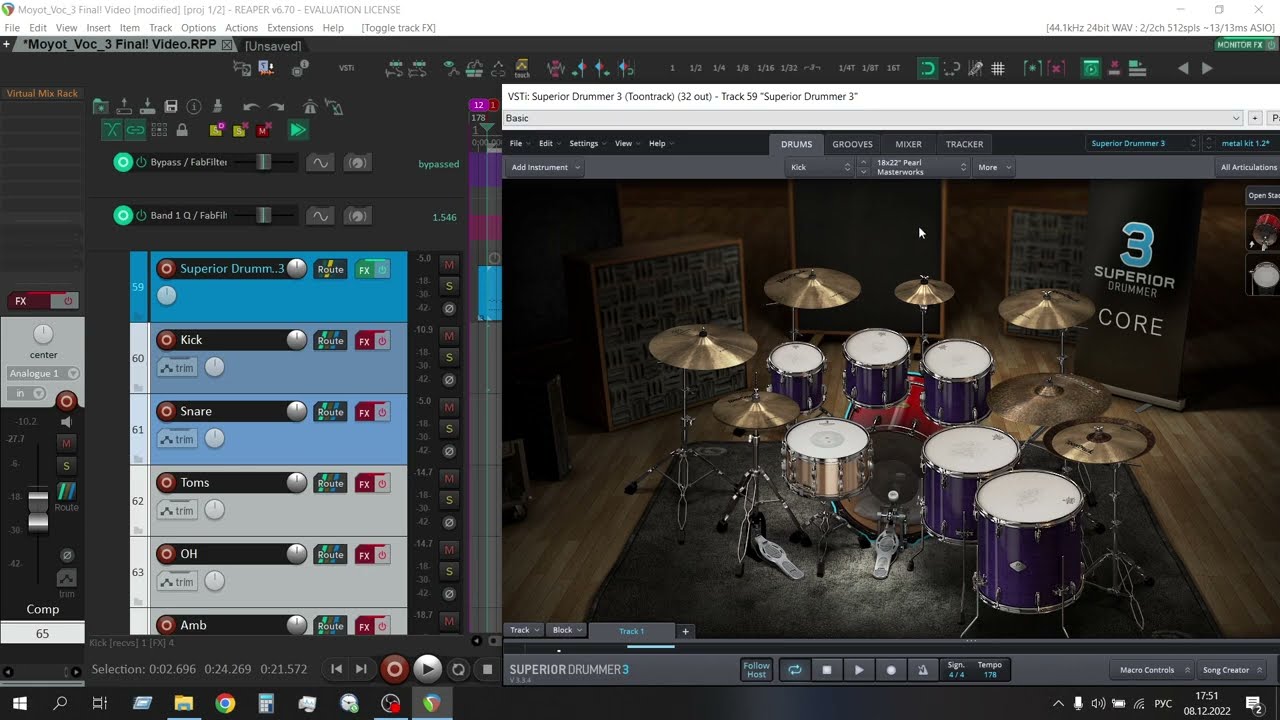Image resolution: width=1280 pixels, height=720 pixels.
Task: Switch to TRACKER tab
Action: (964, 144)
